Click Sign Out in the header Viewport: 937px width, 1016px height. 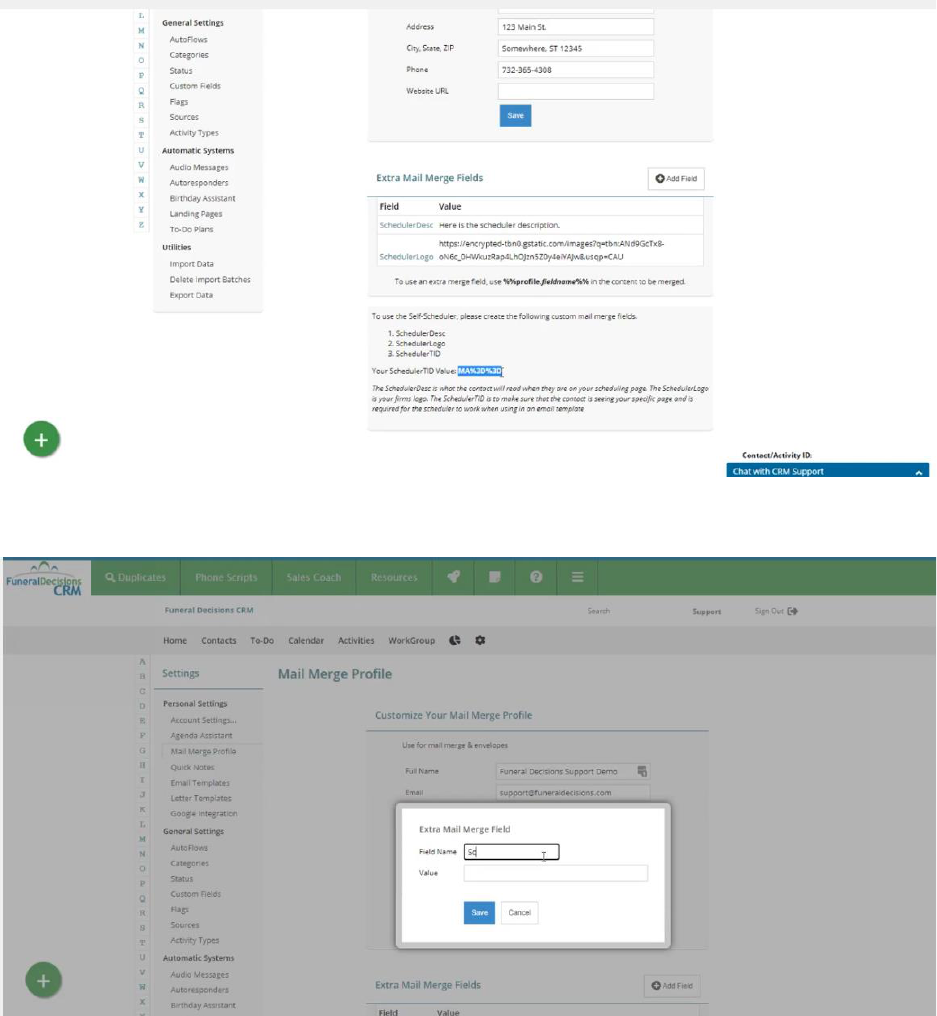point(776,611)
